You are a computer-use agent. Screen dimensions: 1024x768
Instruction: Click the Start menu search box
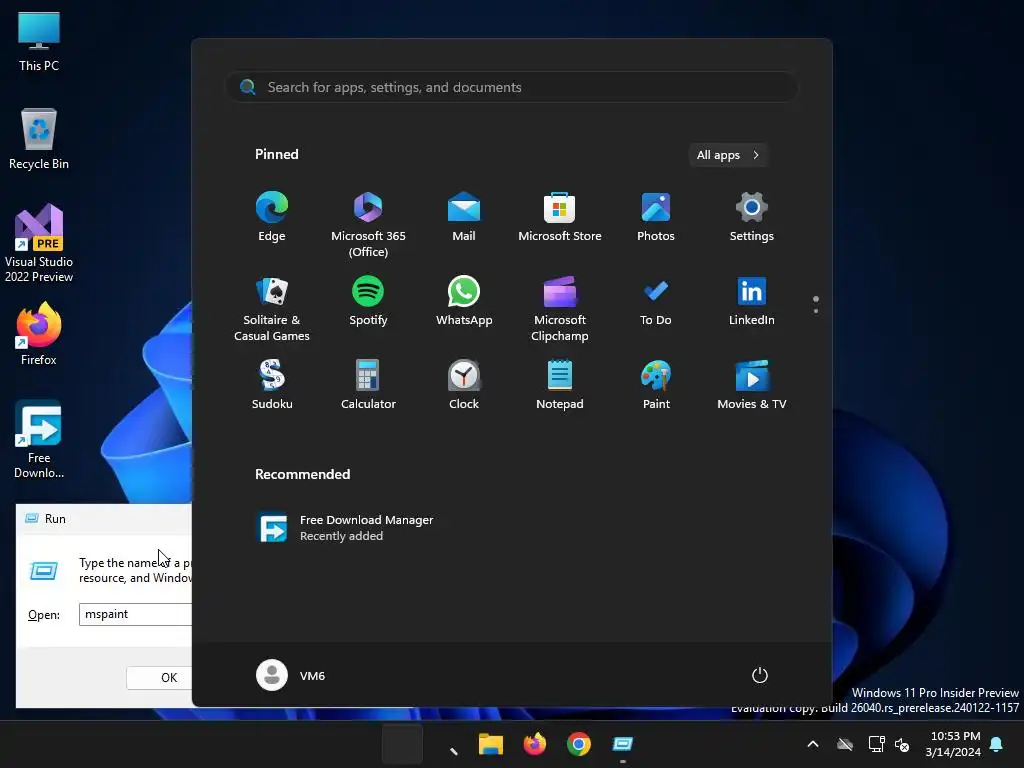511,88
